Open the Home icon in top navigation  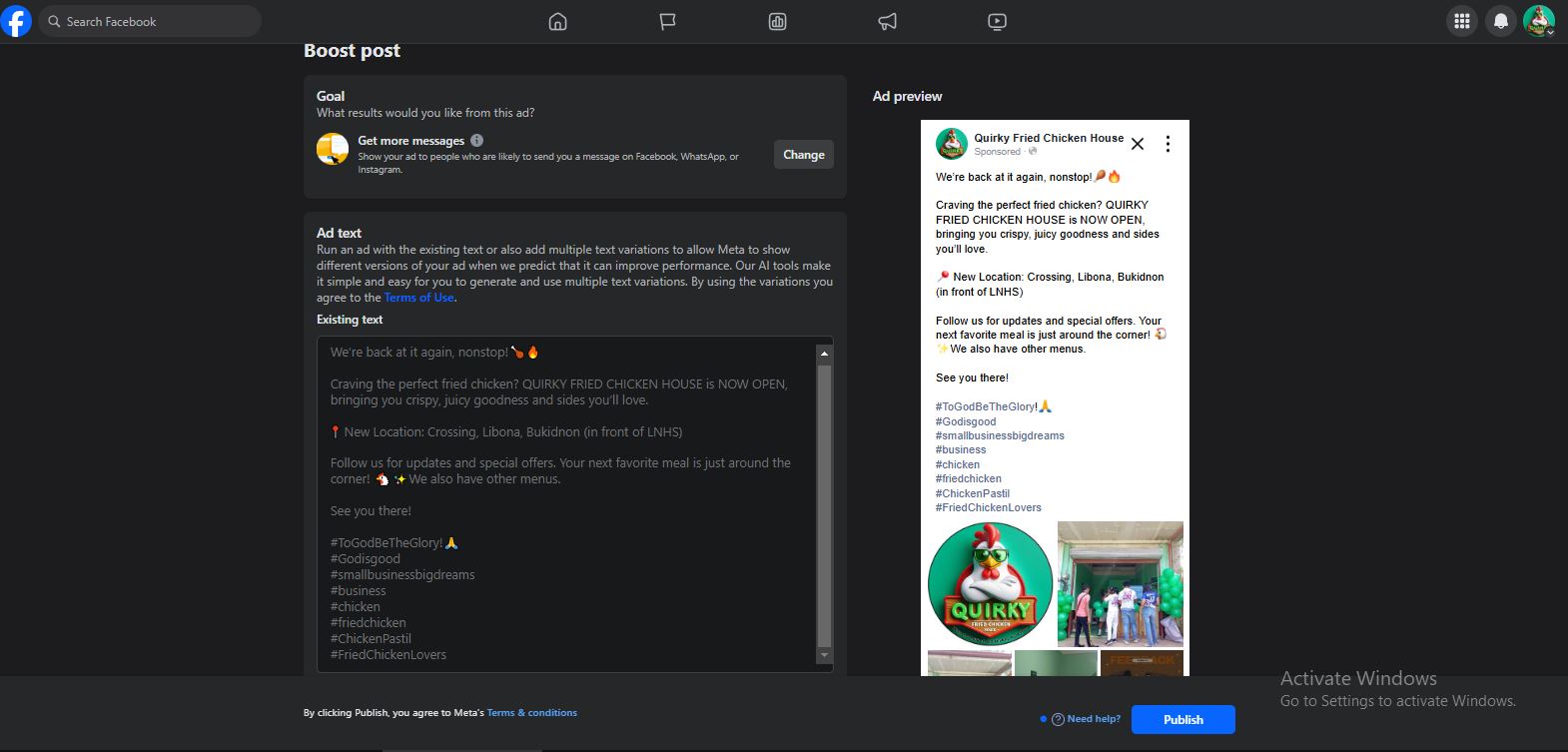[558, 22]
